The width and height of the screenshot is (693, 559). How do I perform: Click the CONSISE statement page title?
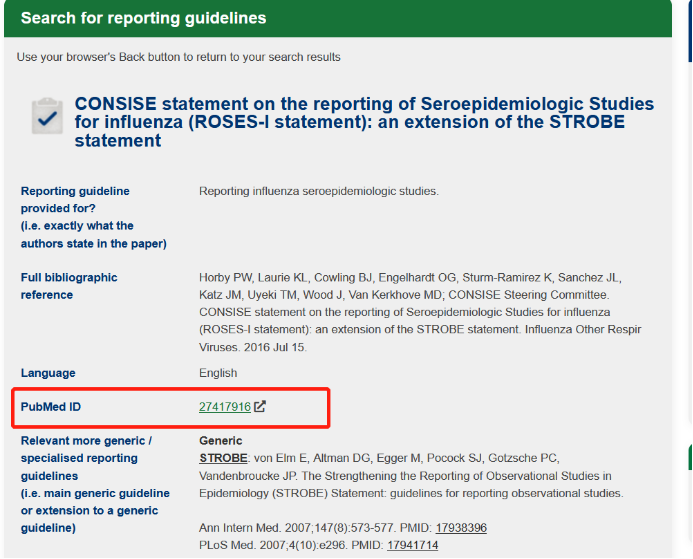pyautogui.click(x=364, y=122)
